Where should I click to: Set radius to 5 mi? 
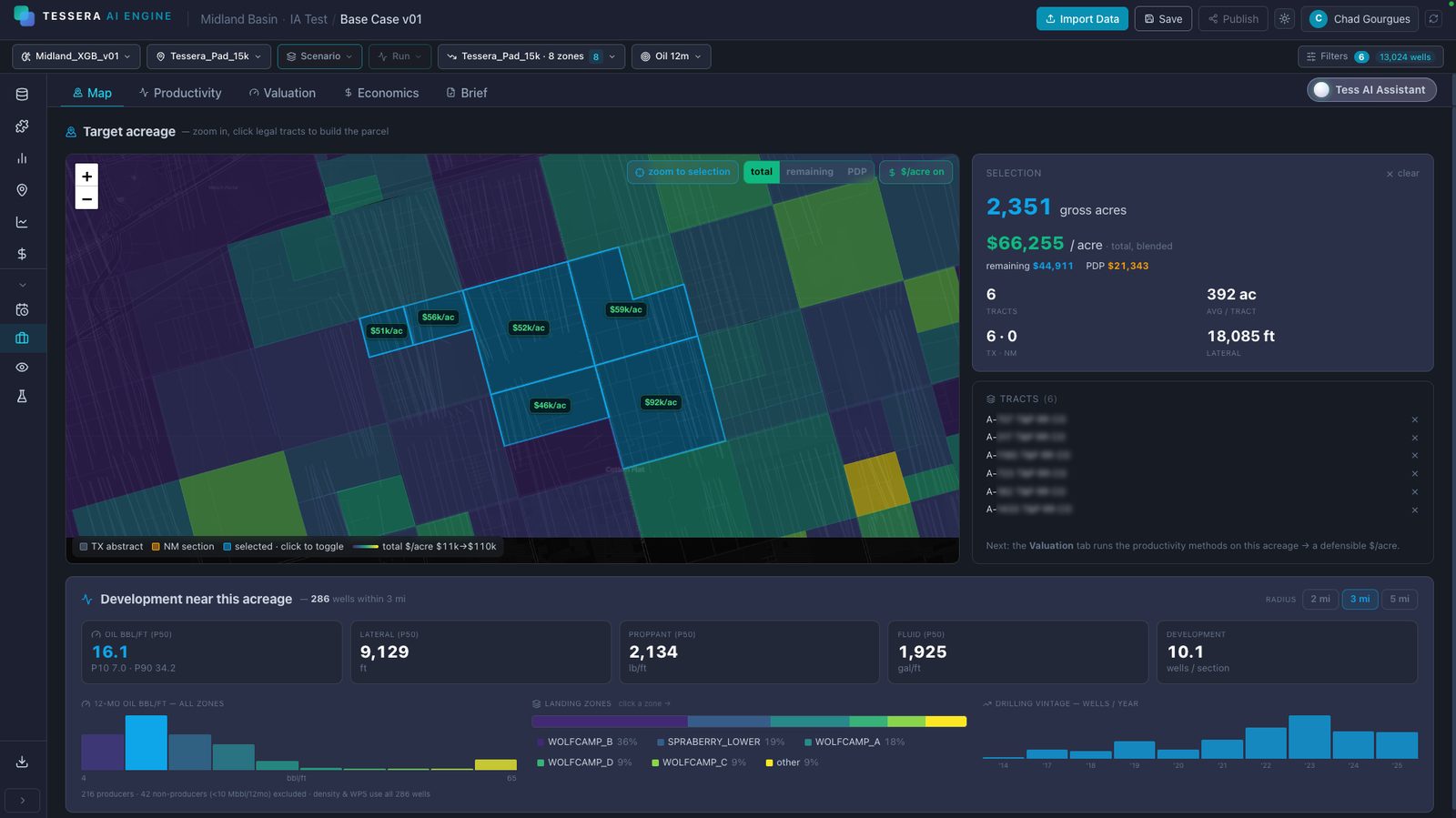[x=1400, y=599]
